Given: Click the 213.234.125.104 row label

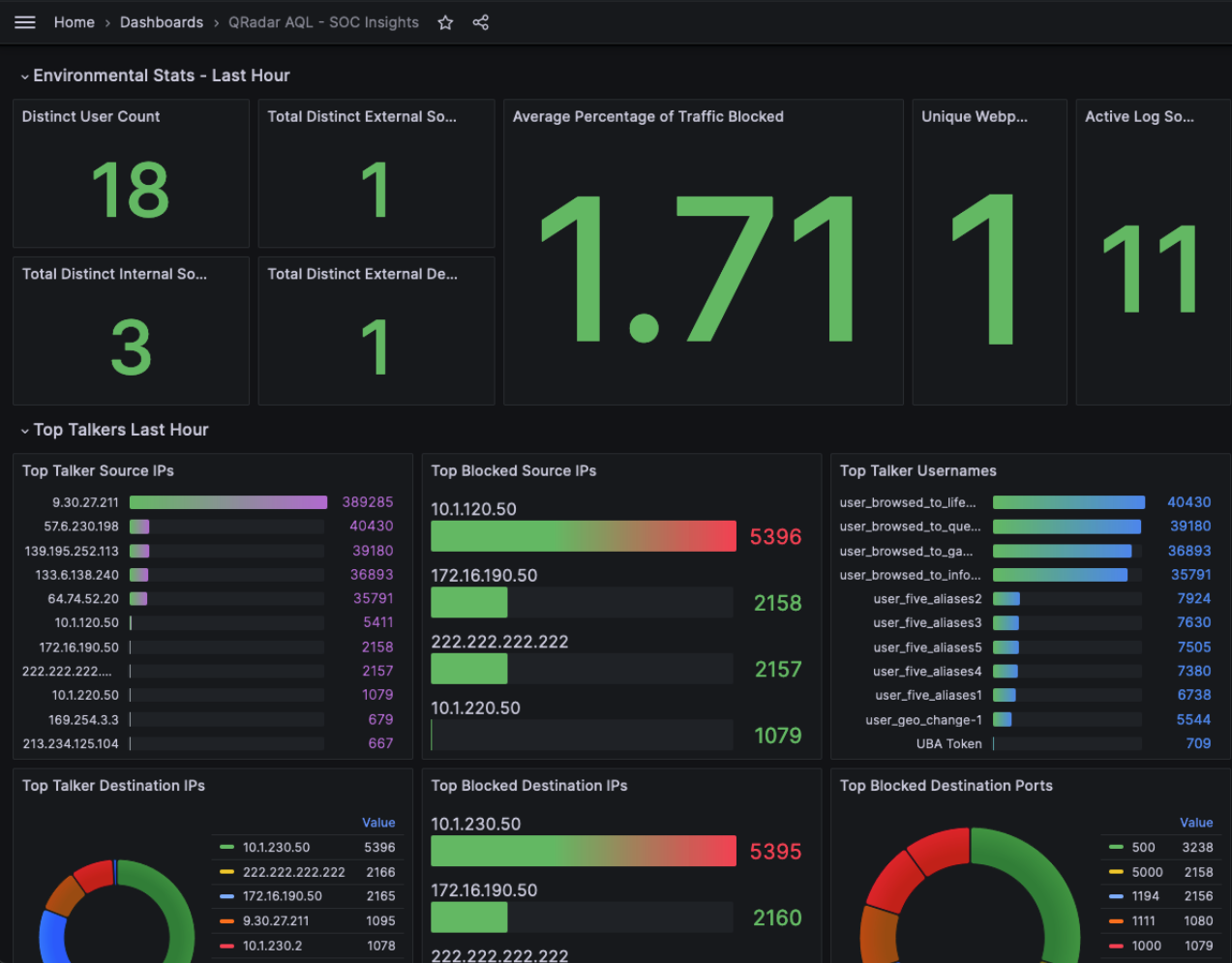Looking at the screenshot, I should click(x=71, y=744).
